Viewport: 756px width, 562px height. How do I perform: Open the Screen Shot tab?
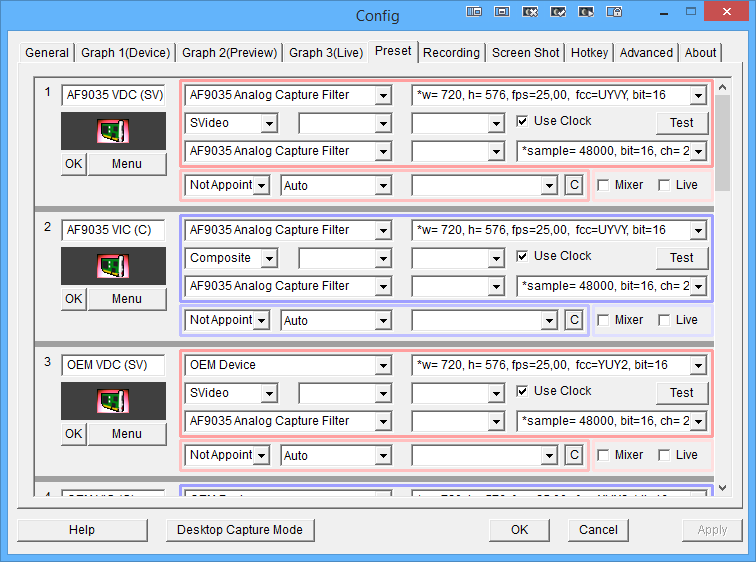click(526, 53)
